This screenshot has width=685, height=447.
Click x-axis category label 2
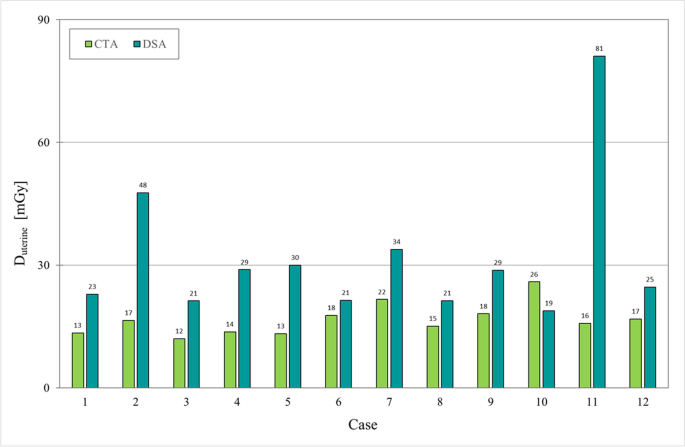(135, 402)
